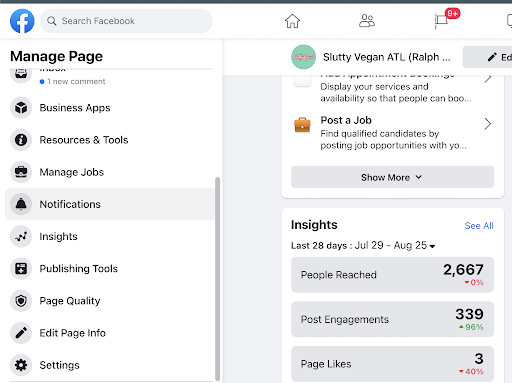Open the Post a Job option

point(392,132)
